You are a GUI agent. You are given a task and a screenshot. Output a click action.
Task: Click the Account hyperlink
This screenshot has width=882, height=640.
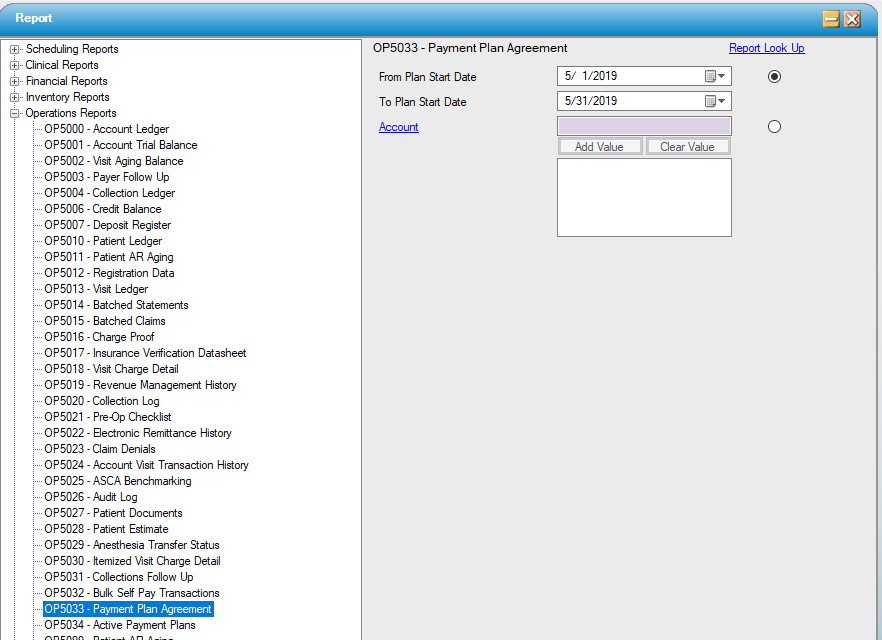[x=398, y=127]
